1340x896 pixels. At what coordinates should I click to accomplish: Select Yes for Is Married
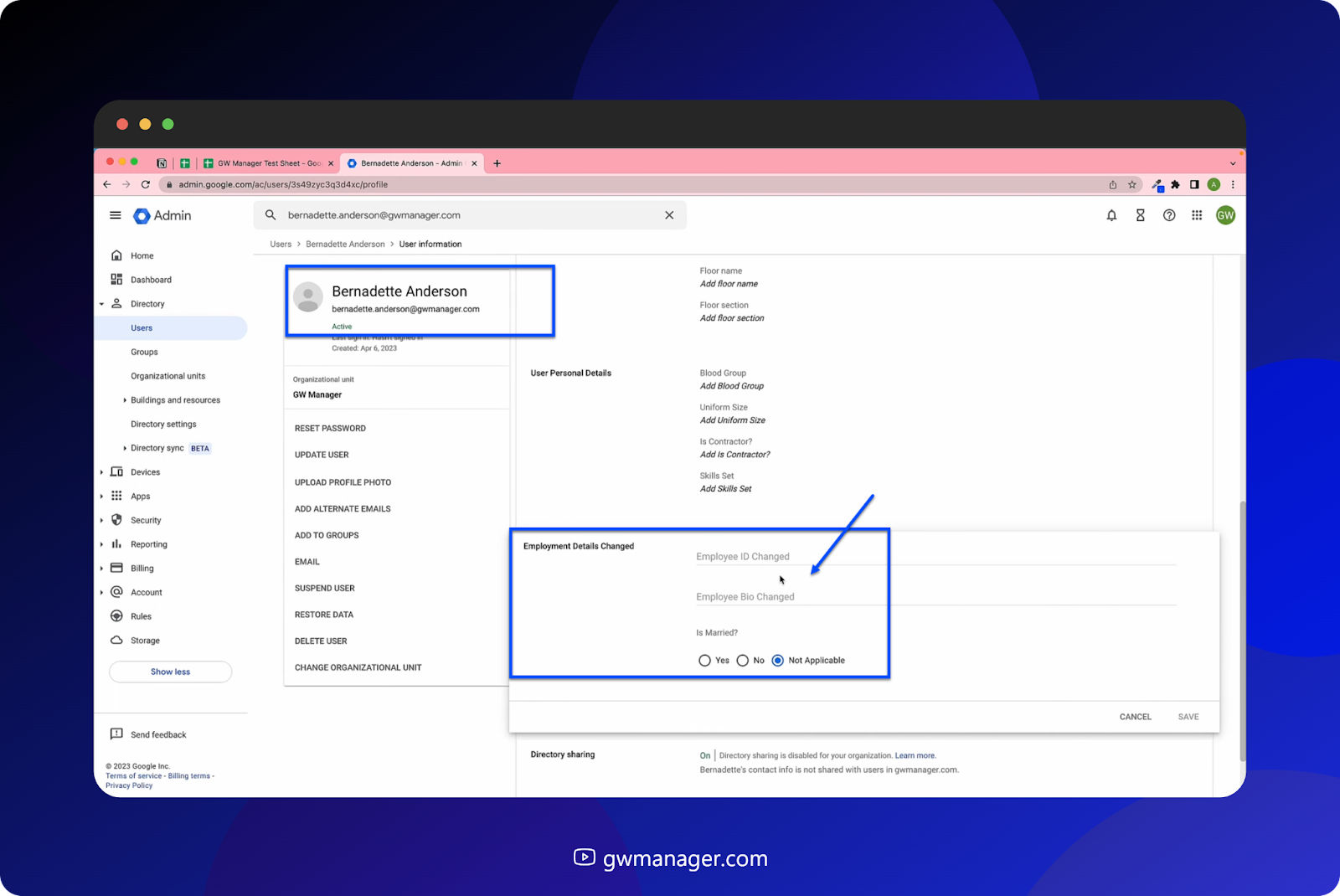tap(704, 661)
